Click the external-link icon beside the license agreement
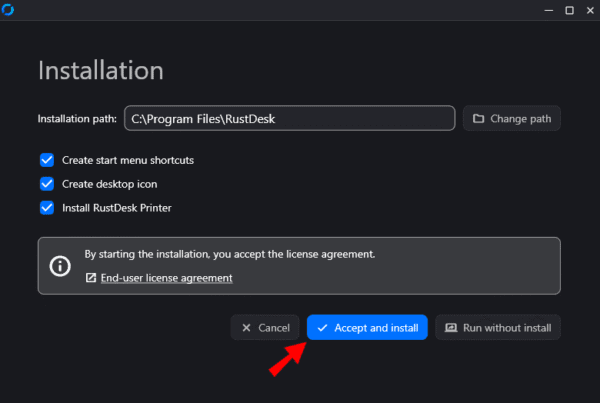 click(91, 278)
